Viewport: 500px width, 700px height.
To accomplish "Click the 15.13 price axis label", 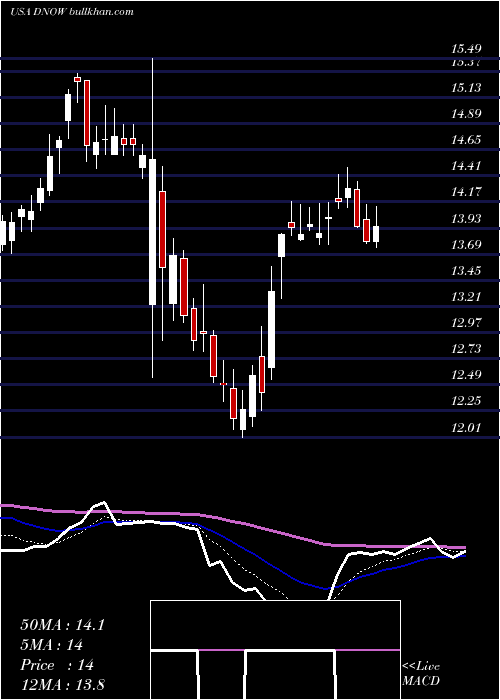I will [x=467, y=88].
